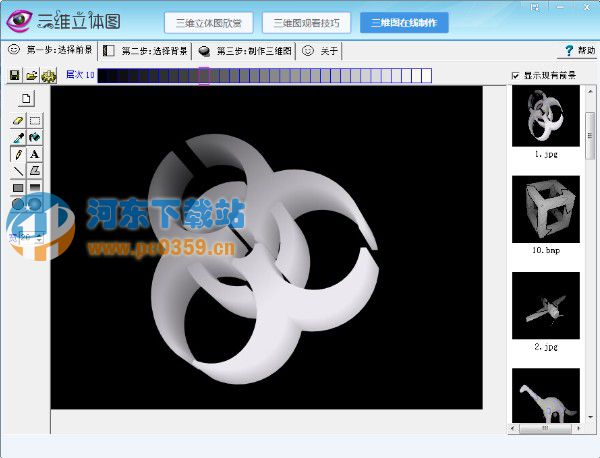The image size is (600, 458).
Task: Click the thumbnail list scroll-up arrow
Action: (x=590, y=92)
